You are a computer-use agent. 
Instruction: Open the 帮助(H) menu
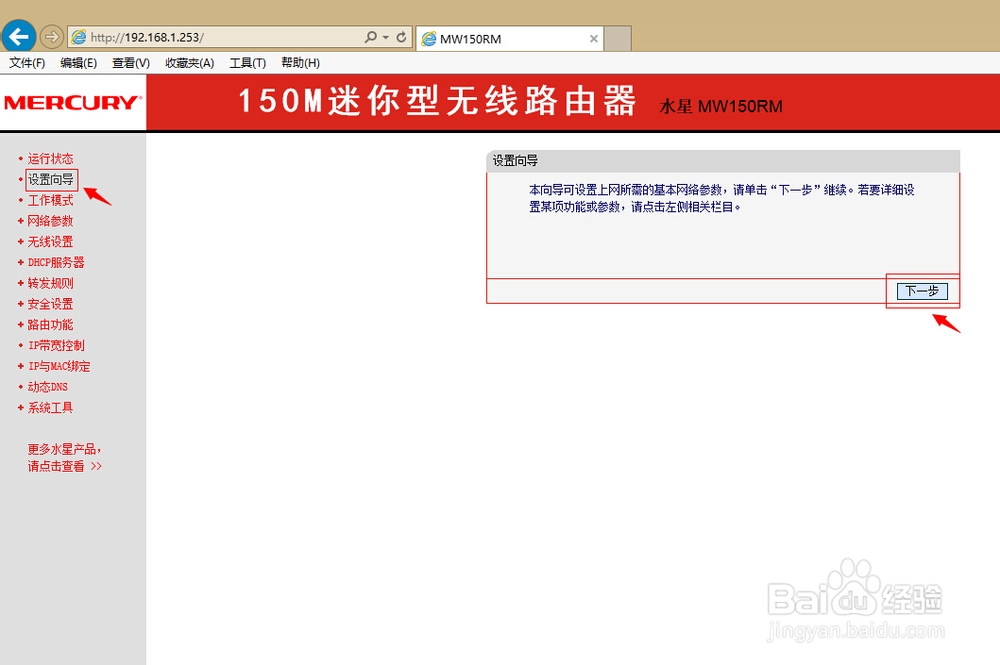(x=300, y=62)
